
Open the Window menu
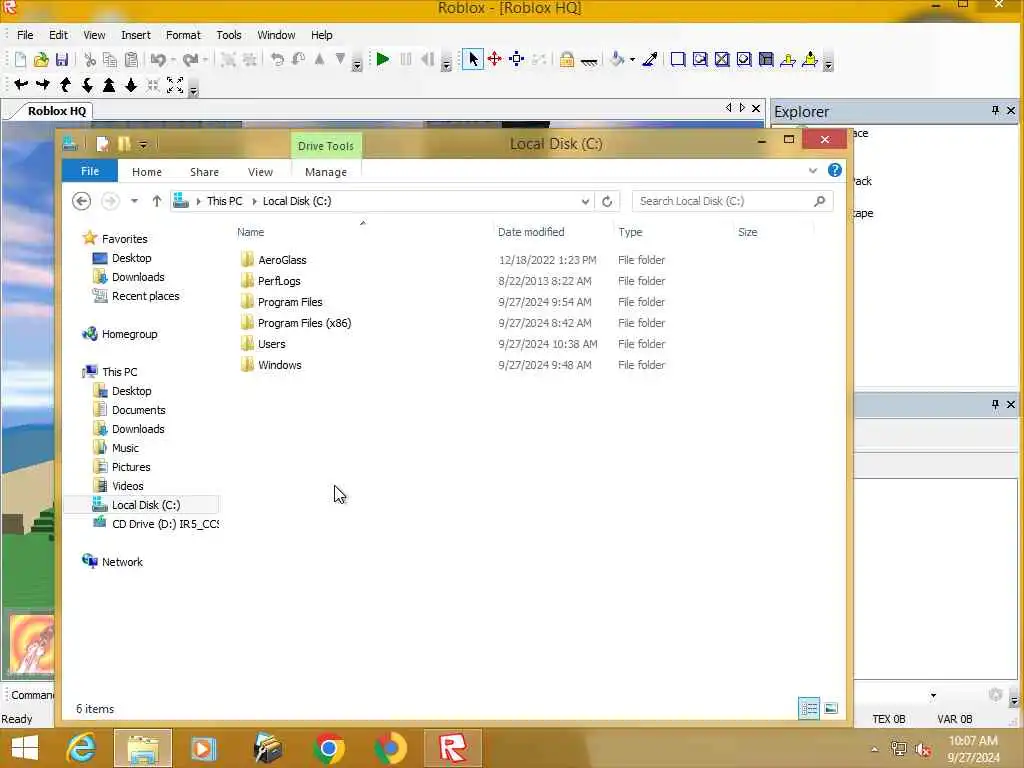click(276, 35)
